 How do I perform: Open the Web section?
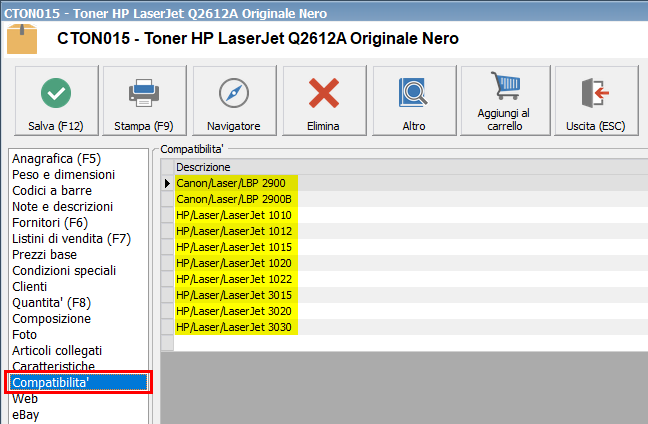tap(25, 399)
